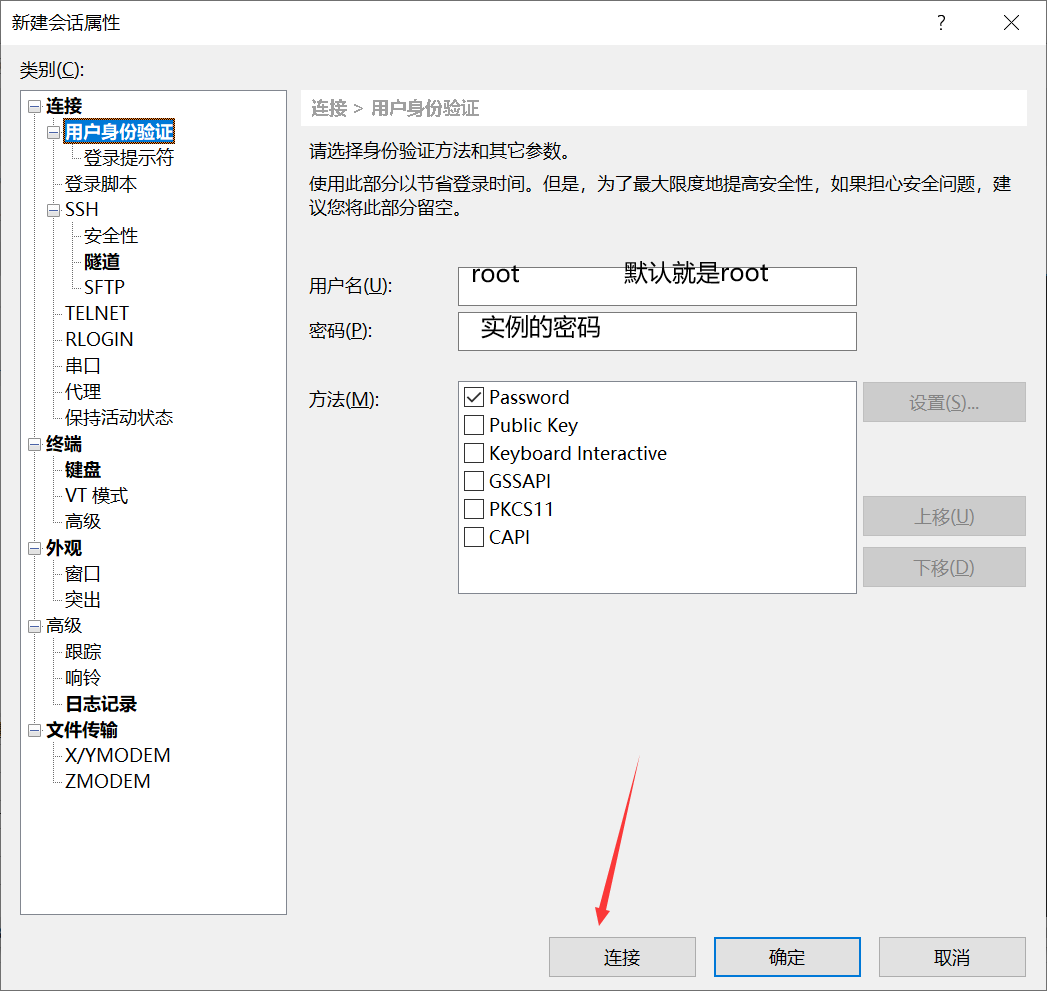Screen dimensions: 1047x991
Task: Open the help question mark icon
Action: [941, 23]
